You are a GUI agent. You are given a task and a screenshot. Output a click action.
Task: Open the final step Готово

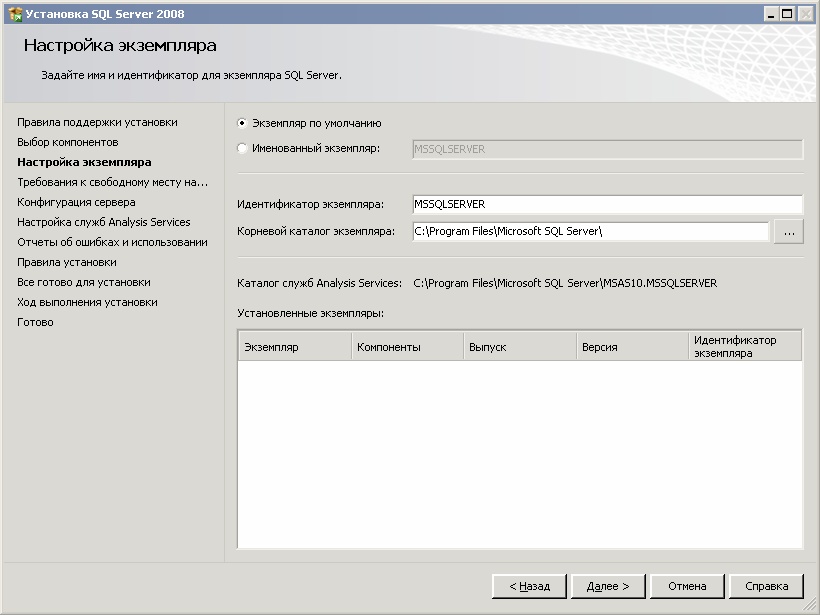pyautogui.click(x=35, y=322)
